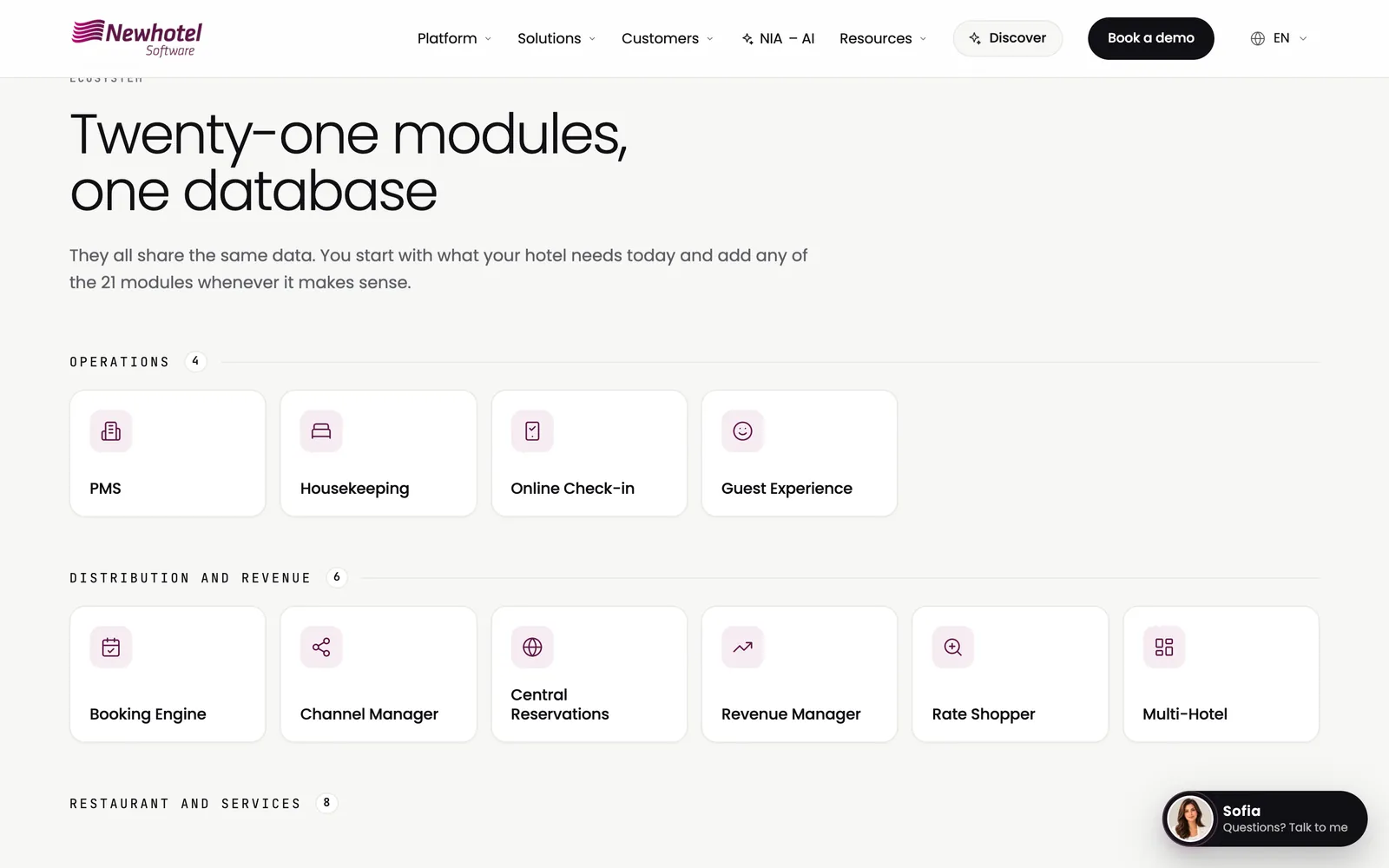Open the Multi-Hotel module card
The image size is (1389, 868).
tap(1221, 674)
